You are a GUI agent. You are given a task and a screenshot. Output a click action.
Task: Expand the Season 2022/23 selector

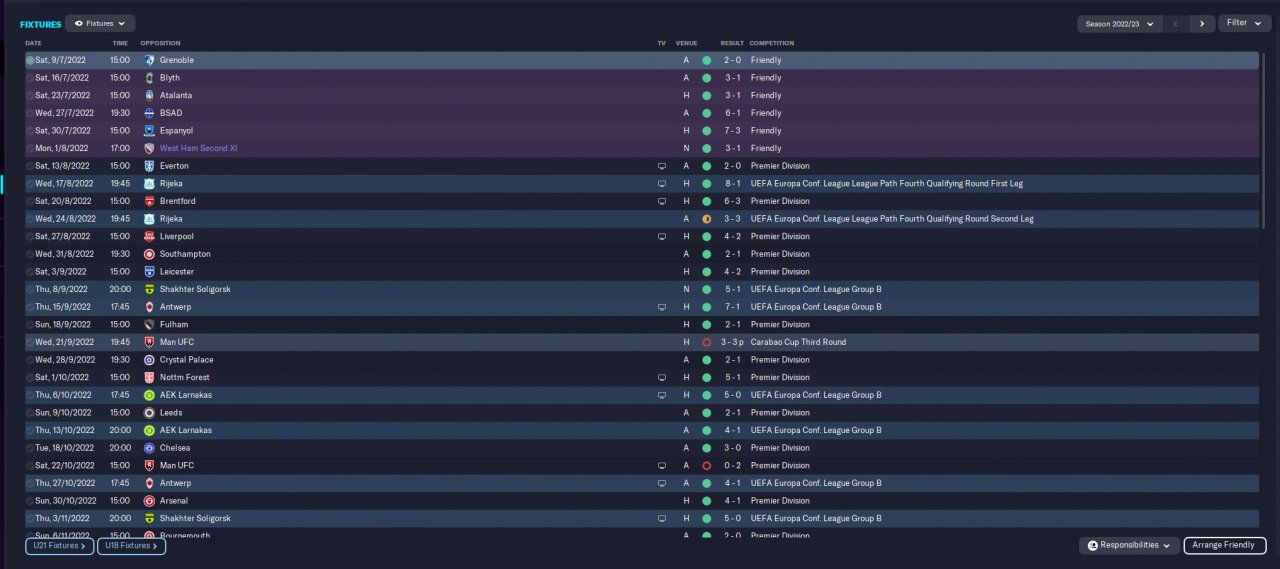point(1119,23)
